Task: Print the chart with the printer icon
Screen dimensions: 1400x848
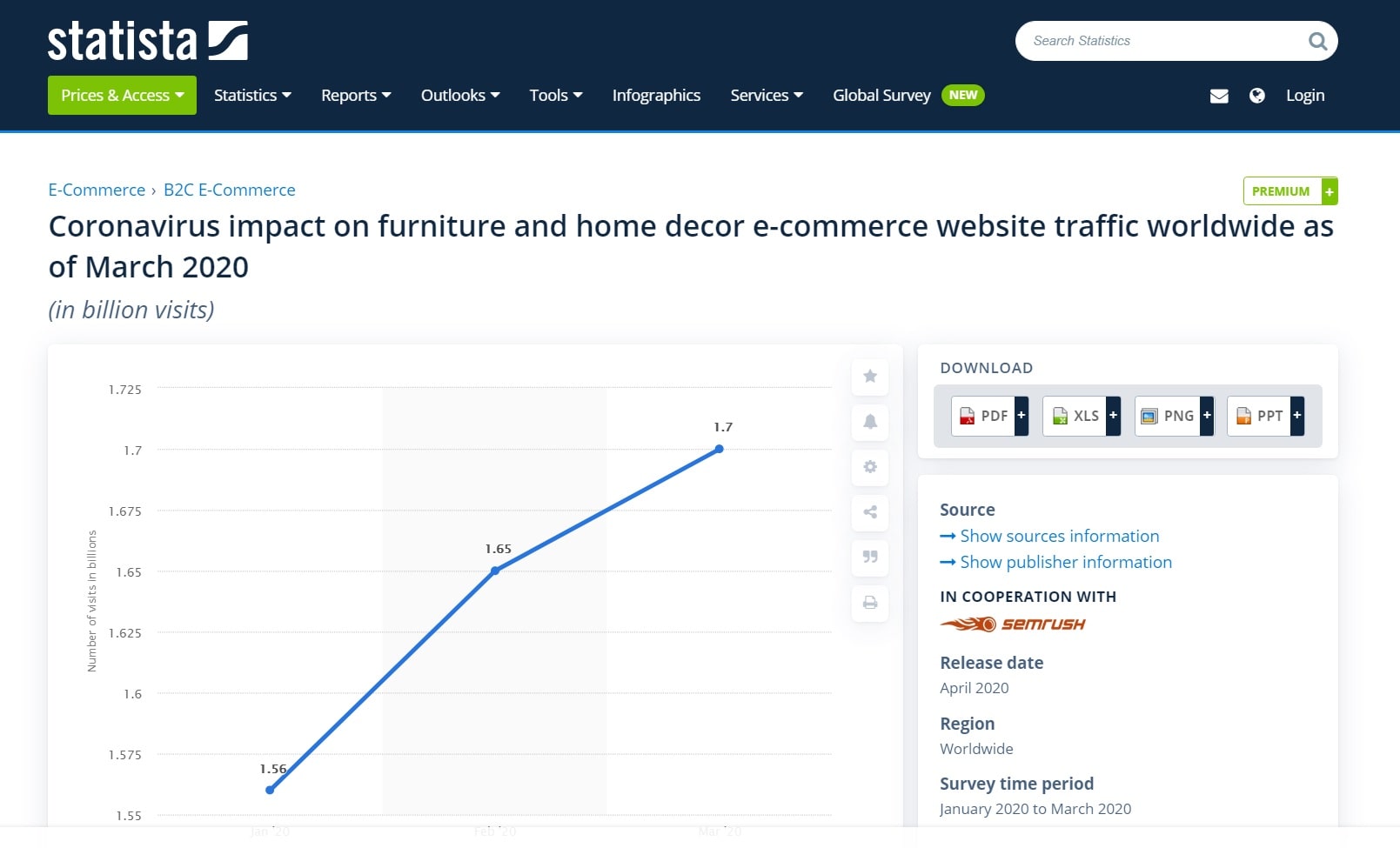Action: (869, 603)
